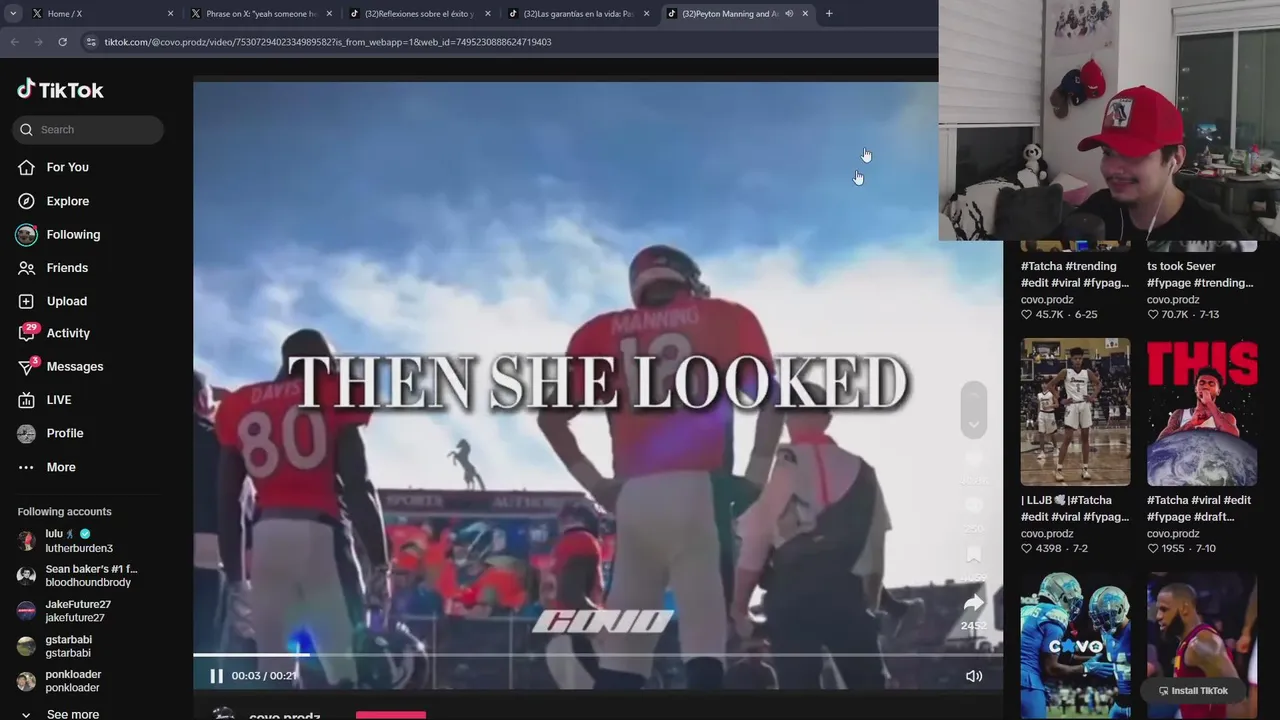Open Profile in the sidebar
Image resolution: width=1280 pixels, height=720 pixels.
pyautogui.click(x=50, y=433)
